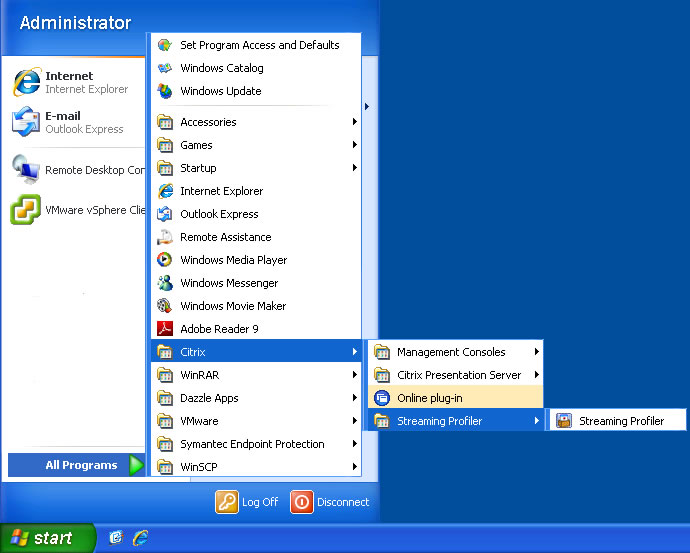
Task: Expand the WinSCP submenu arrow
Action: coord(355,467)
